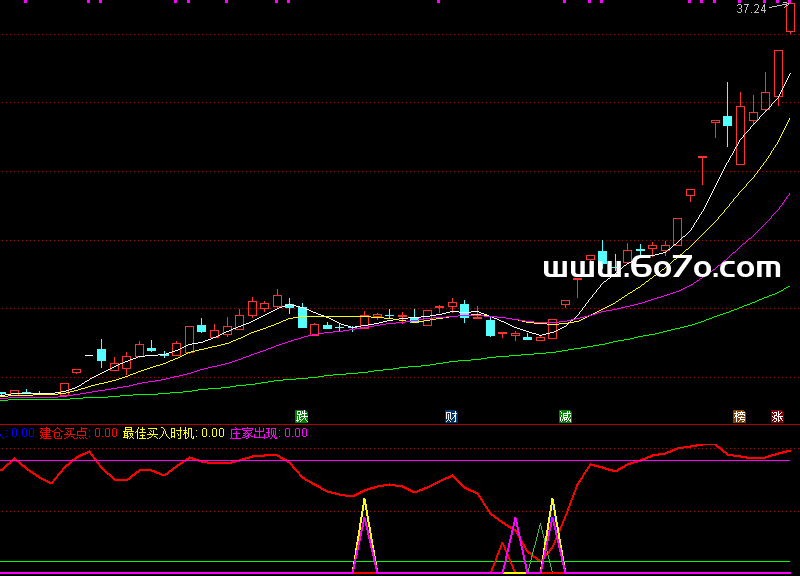Click the 0.00 value after 庄家出现

296,433
